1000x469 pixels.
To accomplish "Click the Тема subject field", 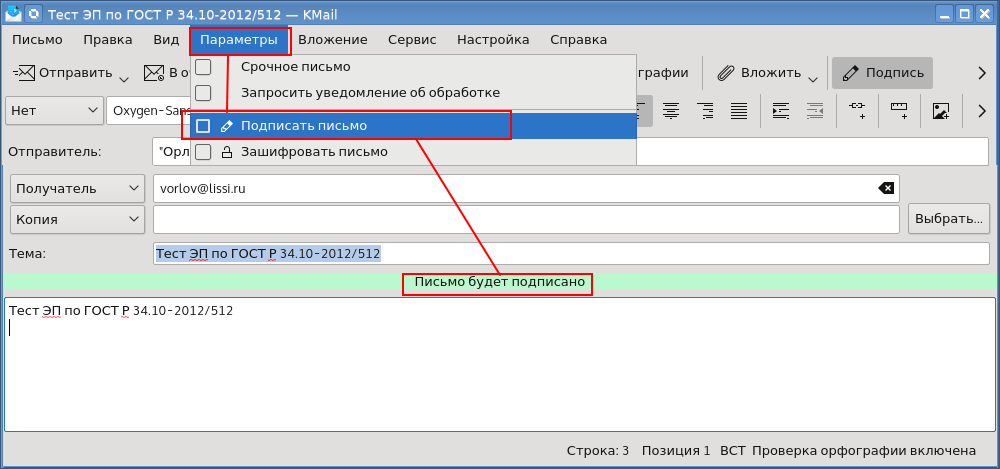I will coord(571,253).
